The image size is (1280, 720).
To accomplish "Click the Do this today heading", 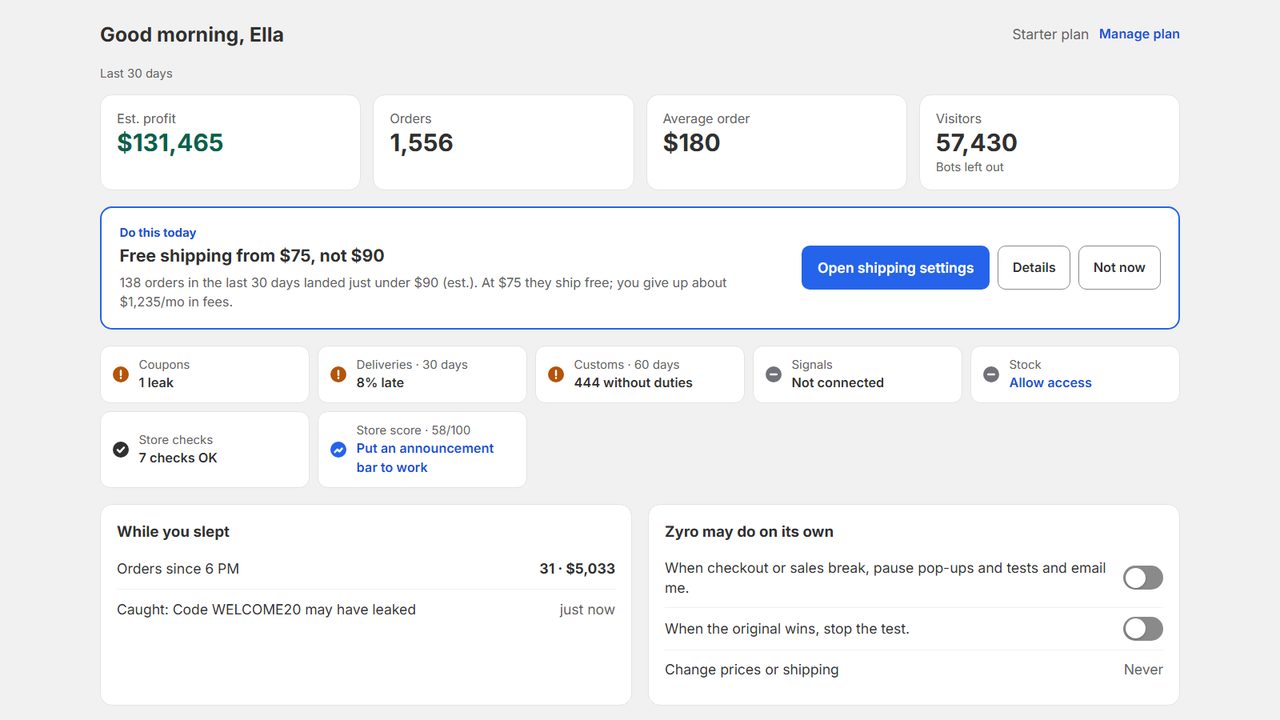I will pos(158,233).
